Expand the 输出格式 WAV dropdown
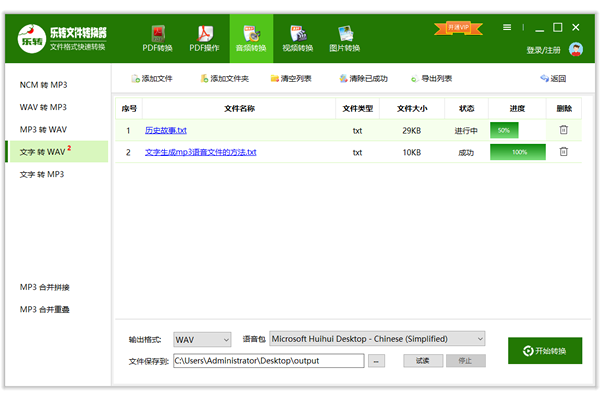 (202, 339)
